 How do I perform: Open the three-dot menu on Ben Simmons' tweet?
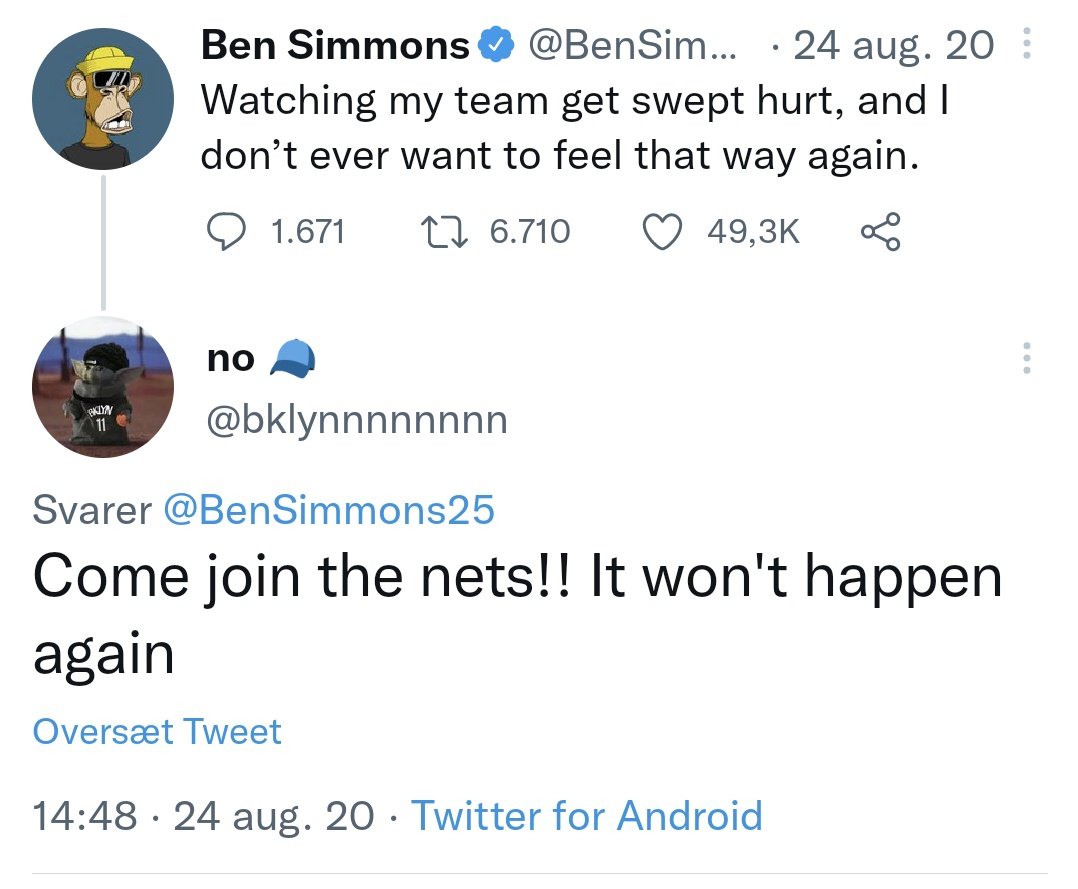click(1026, 43)
